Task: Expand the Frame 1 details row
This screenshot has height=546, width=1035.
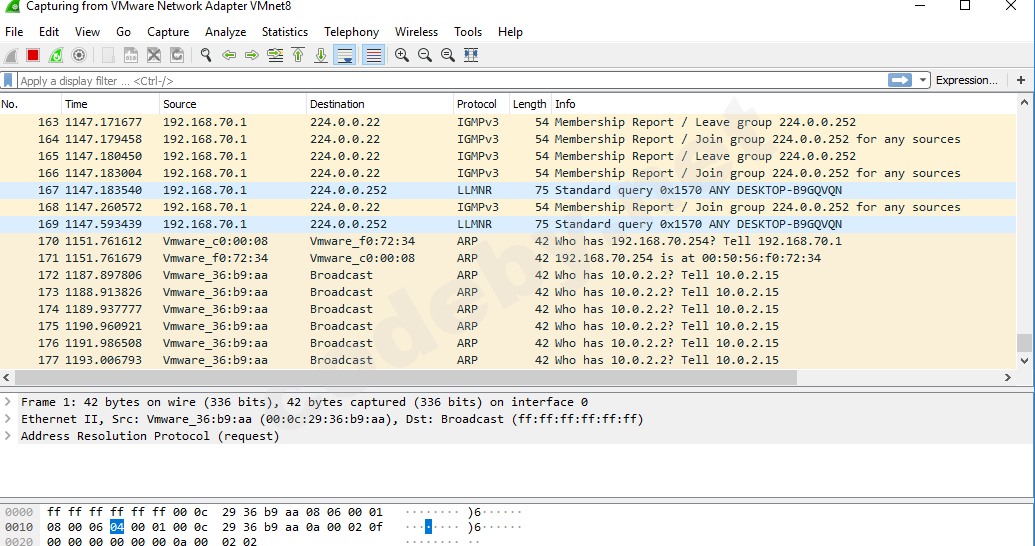Action: tap(9, 402)
